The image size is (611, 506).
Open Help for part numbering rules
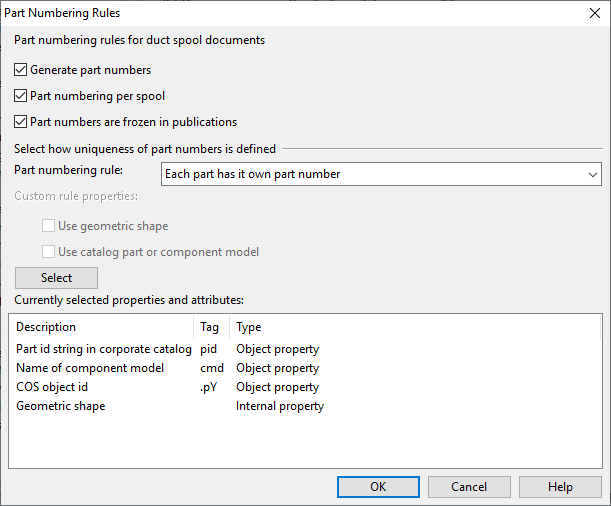click(x=560, y=487)
